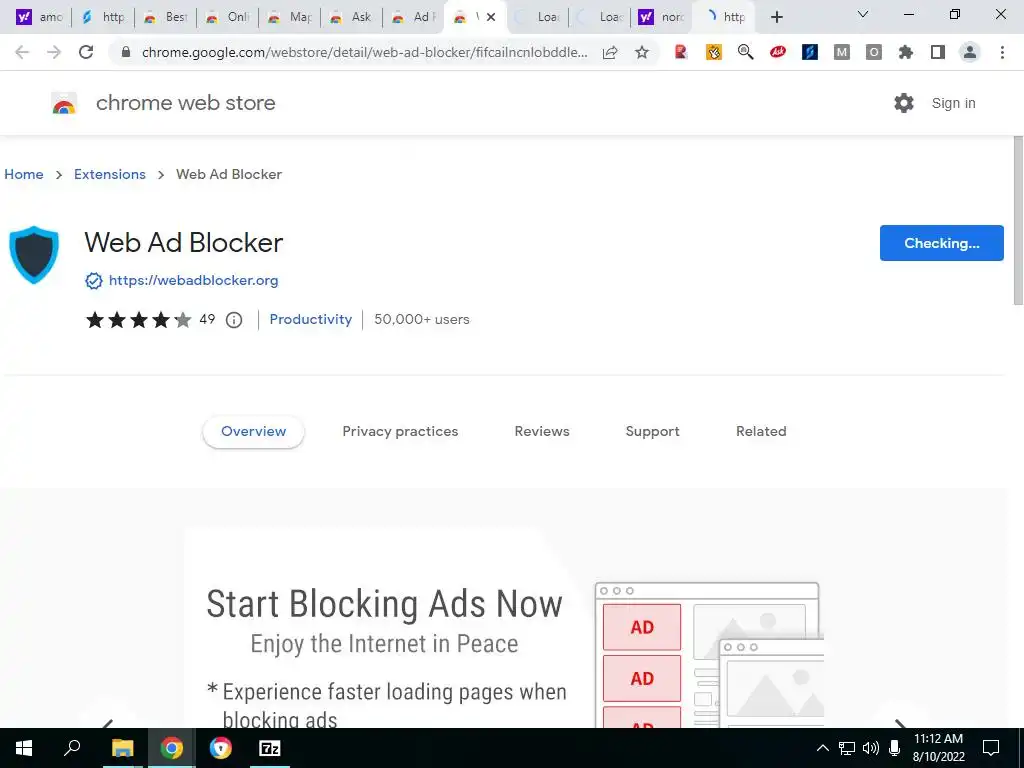The image size is (1024, 768).
Task: Click the blue Checking... button
Action: (x=941, y=243)
